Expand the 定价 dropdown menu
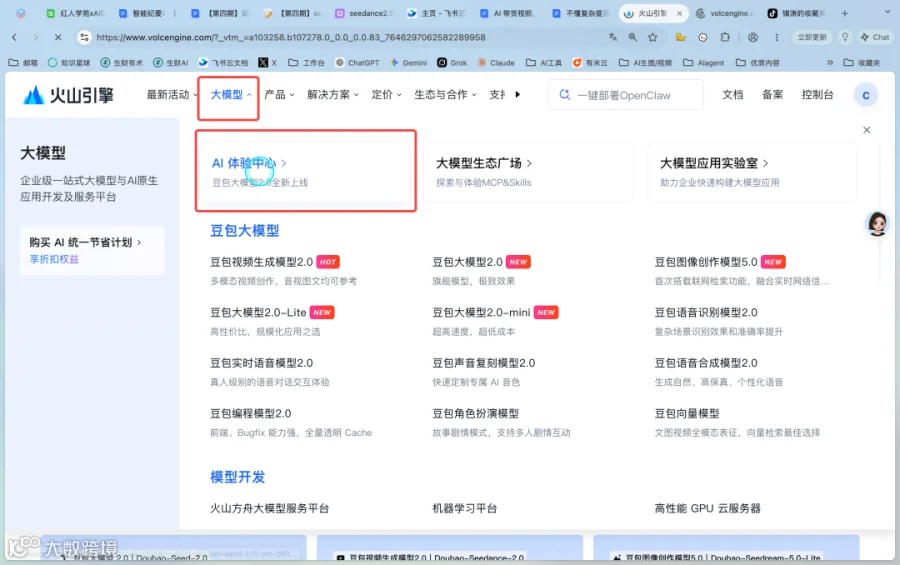This screenshot has width=900, height=565. coord(386,95)
